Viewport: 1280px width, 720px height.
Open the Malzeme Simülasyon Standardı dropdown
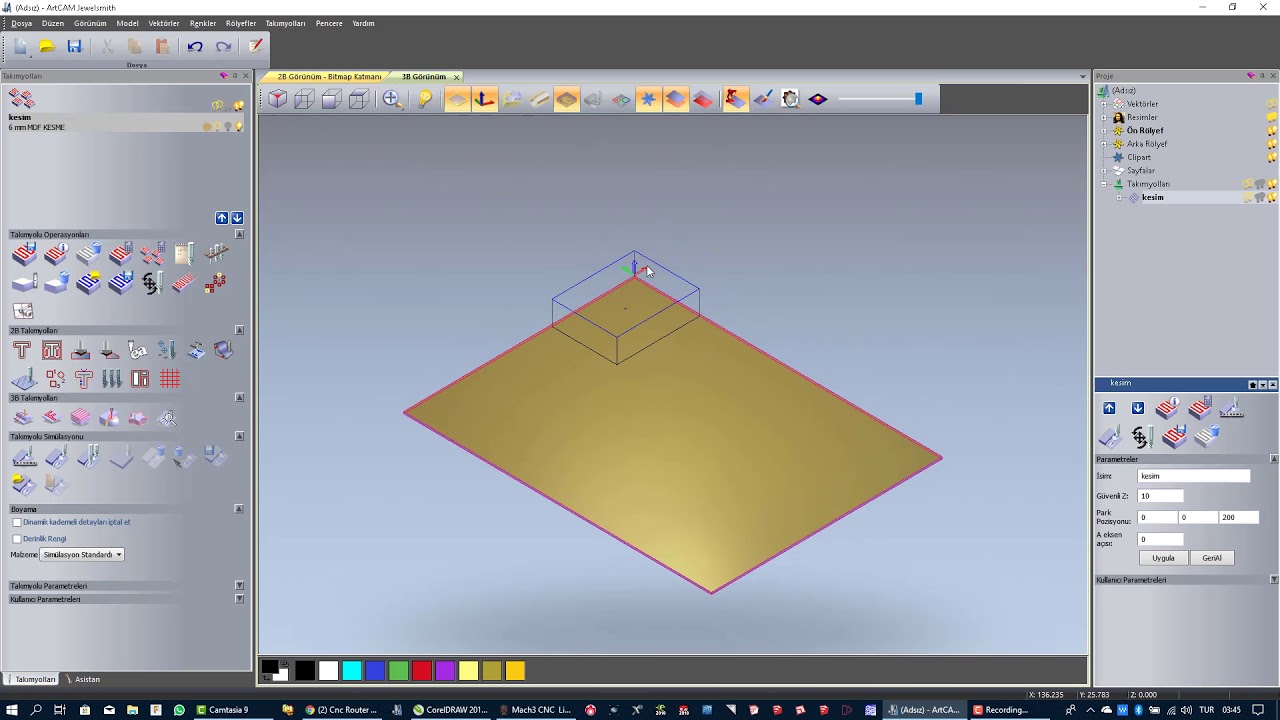82,554
